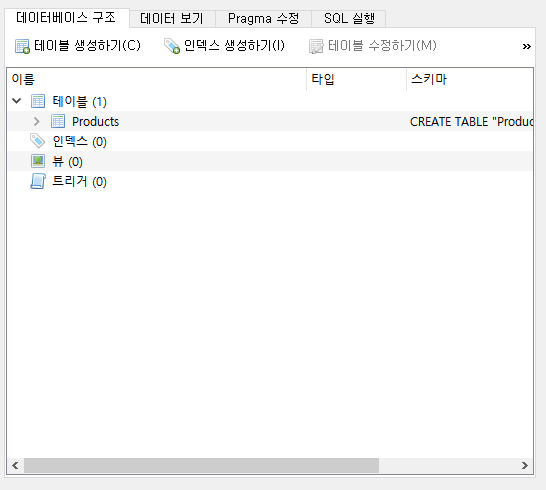
Task: Click the 테이블 생성하기 table icon
Action: click(x=22, y=46)
